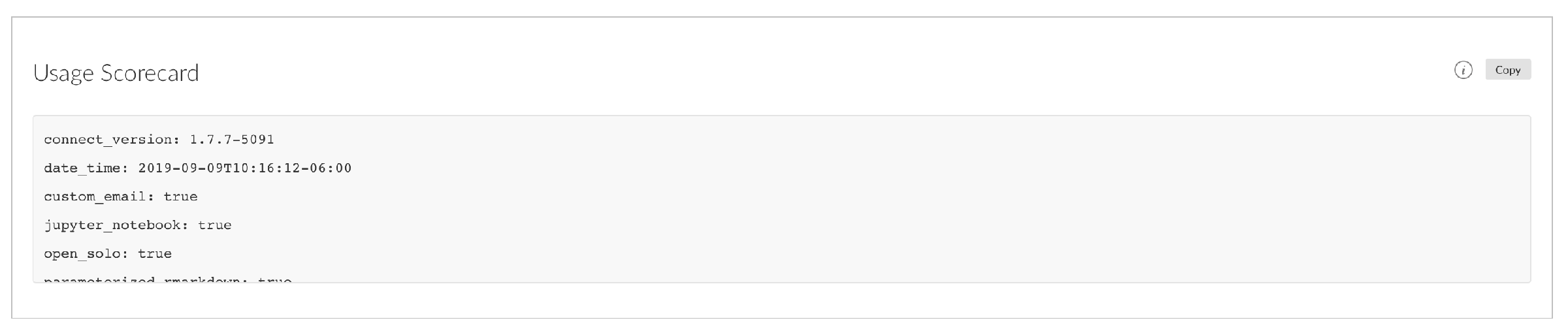Click the true value for open_solo
This screenshot has width=1568, height=331.
[155, 254]
